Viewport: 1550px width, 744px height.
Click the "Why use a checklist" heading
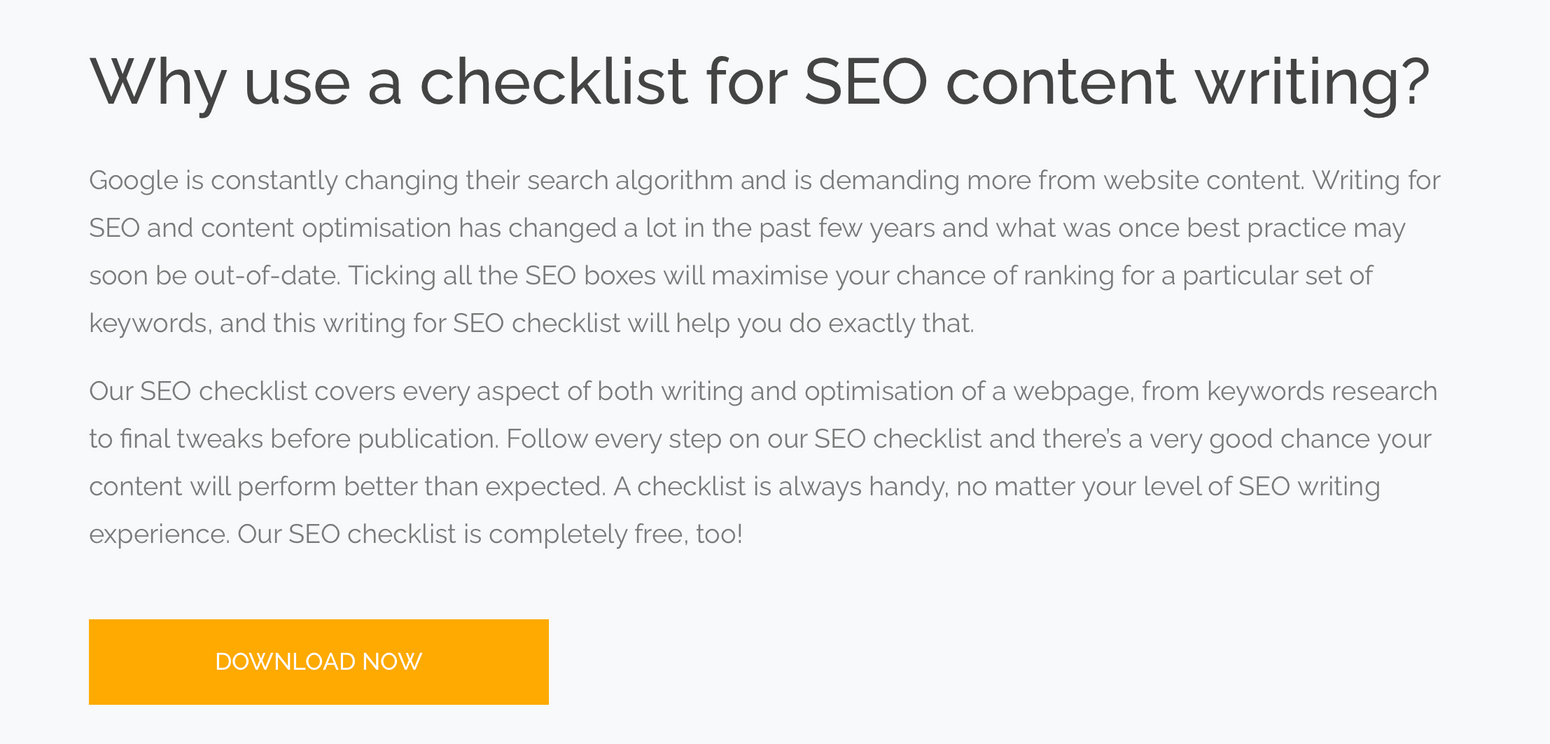coord(759,81)
